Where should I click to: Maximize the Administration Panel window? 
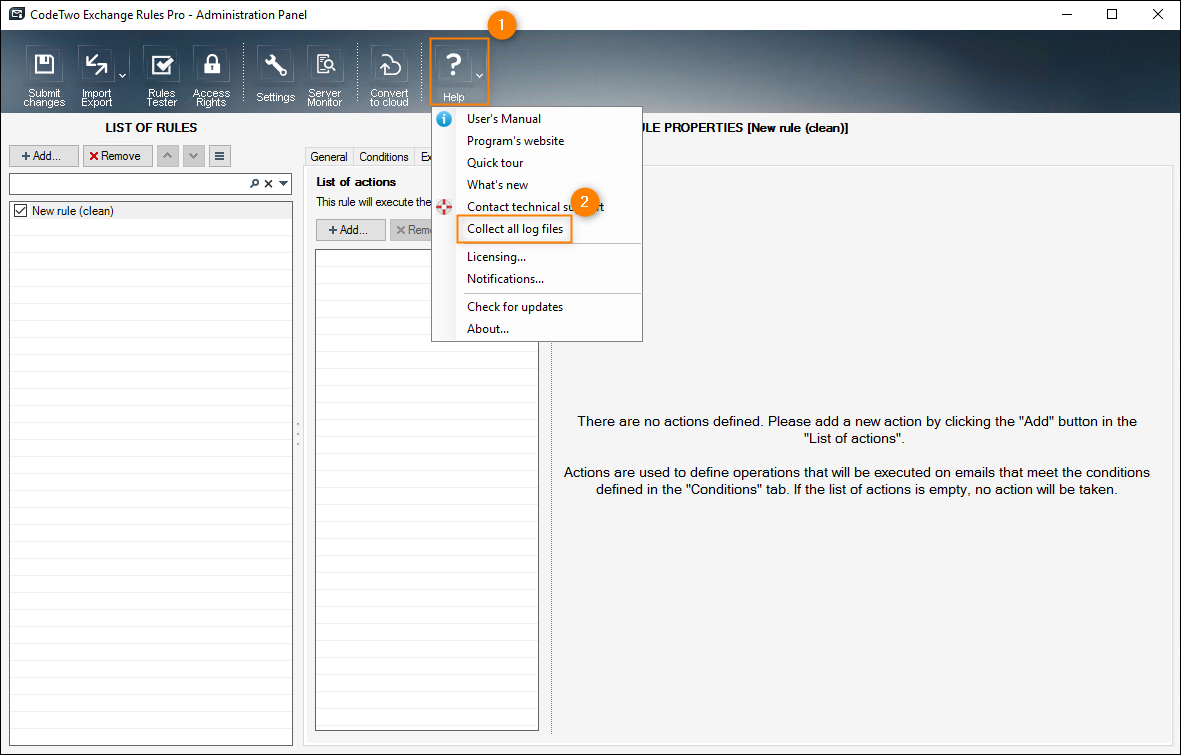tap(1112, 14)
